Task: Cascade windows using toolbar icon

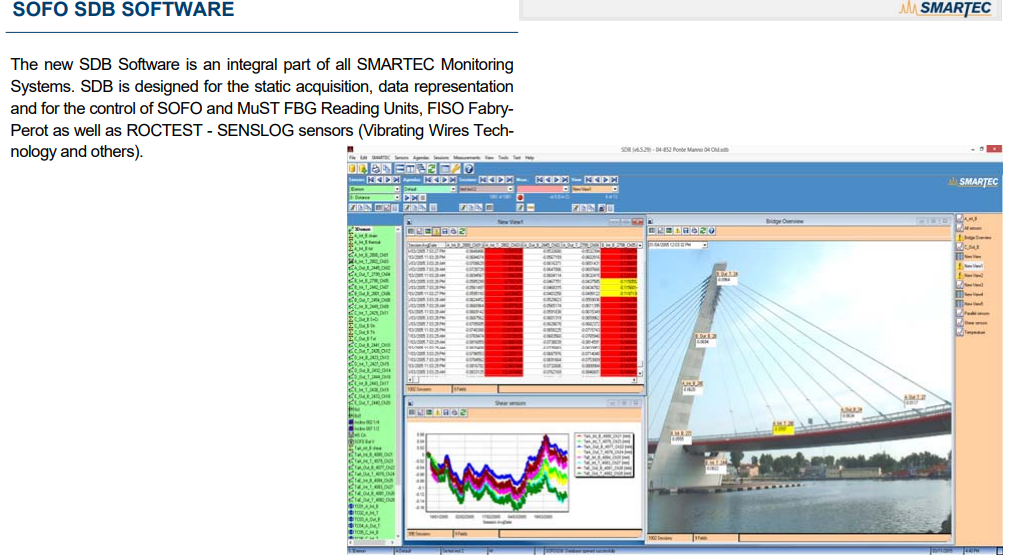Action: click(x=421, y=169)
